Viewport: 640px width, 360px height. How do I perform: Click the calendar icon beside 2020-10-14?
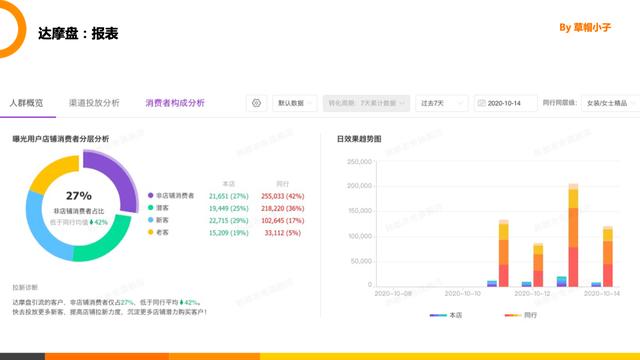[481, 103]
